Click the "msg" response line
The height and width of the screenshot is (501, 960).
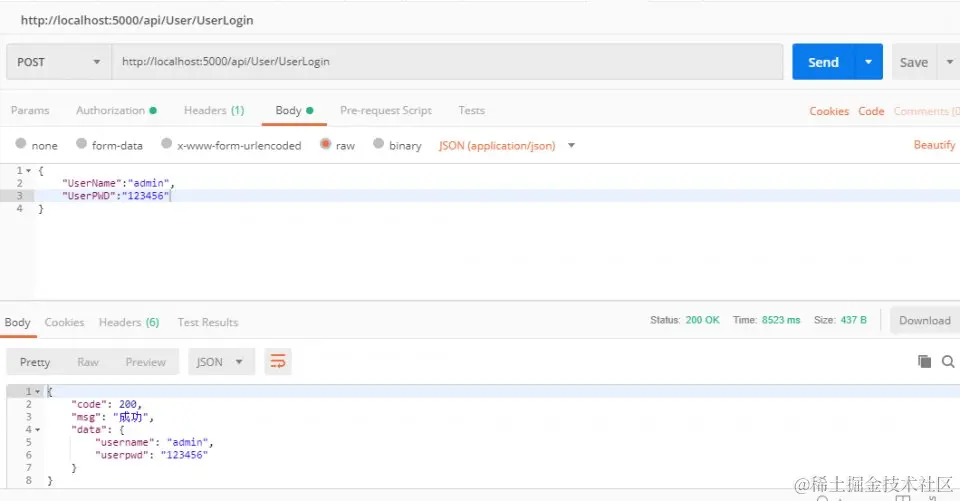113,417
